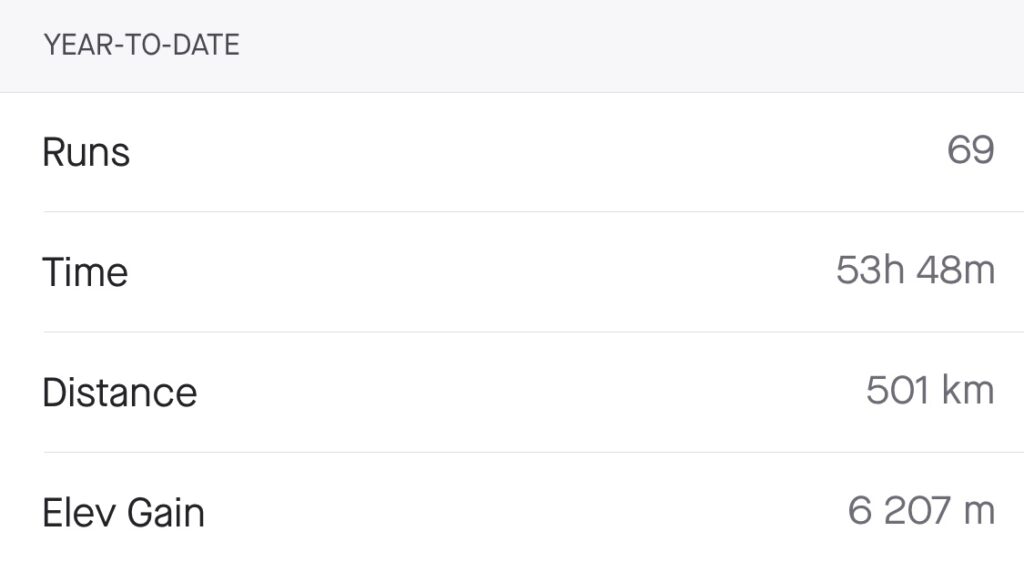Image resolution: width=1024 pixels, height=562 pixels.
Task: Click the km distance unit
Action: [968, 391]
